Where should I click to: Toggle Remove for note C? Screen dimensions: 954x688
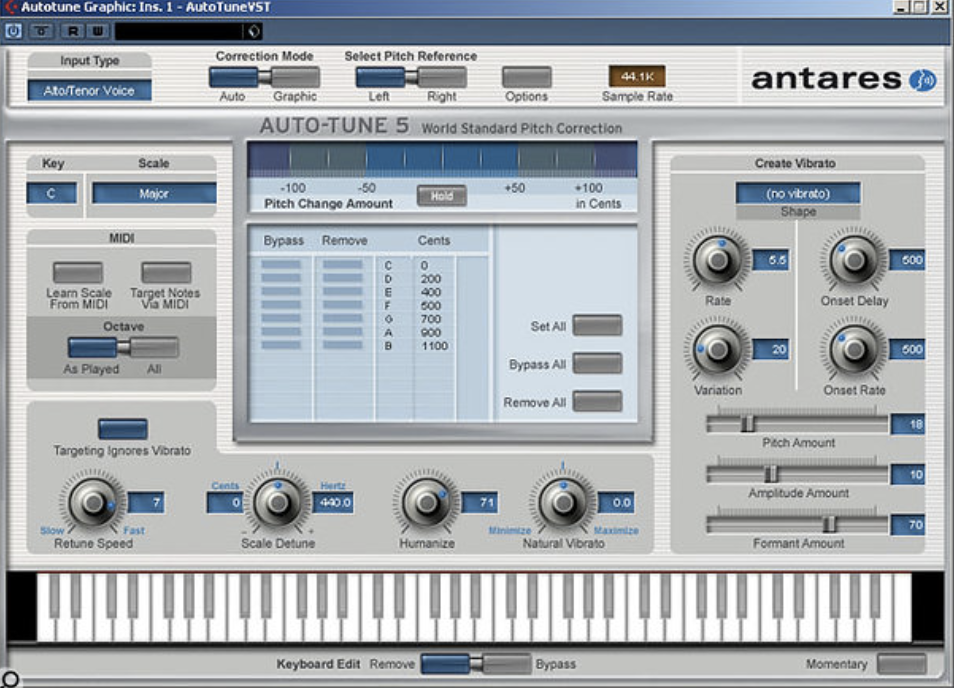tap(343, 265)
